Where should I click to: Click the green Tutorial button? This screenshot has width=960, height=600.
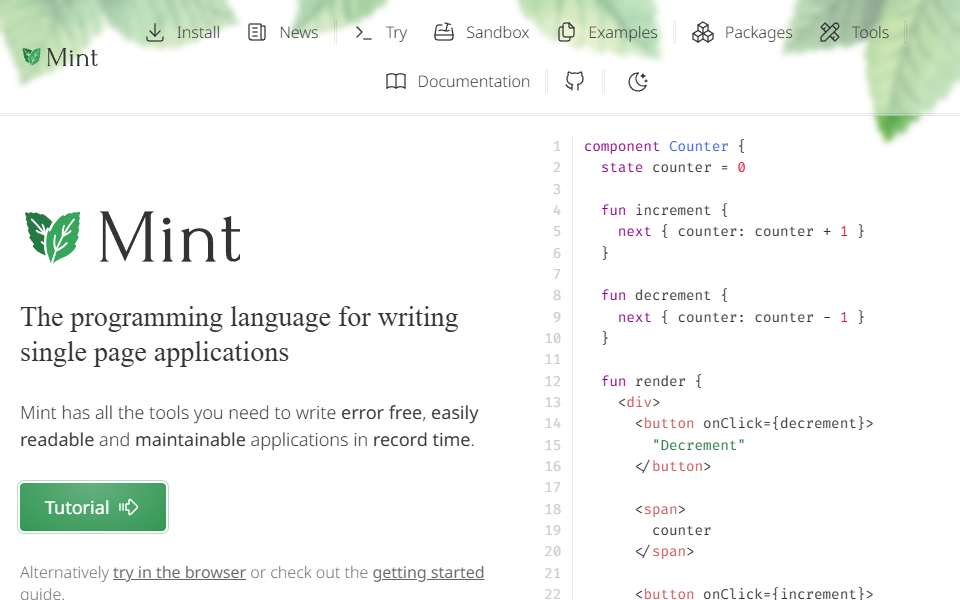point(93,507)
